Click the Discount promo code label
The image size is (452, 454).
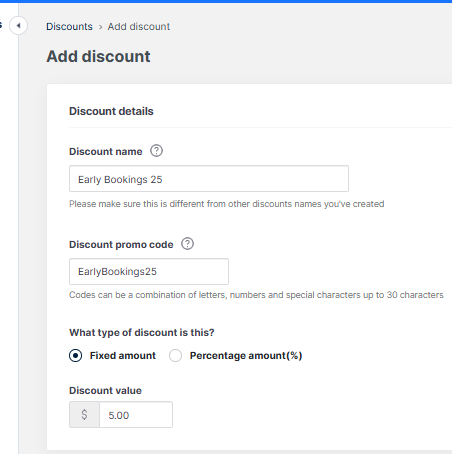[121, 245]
